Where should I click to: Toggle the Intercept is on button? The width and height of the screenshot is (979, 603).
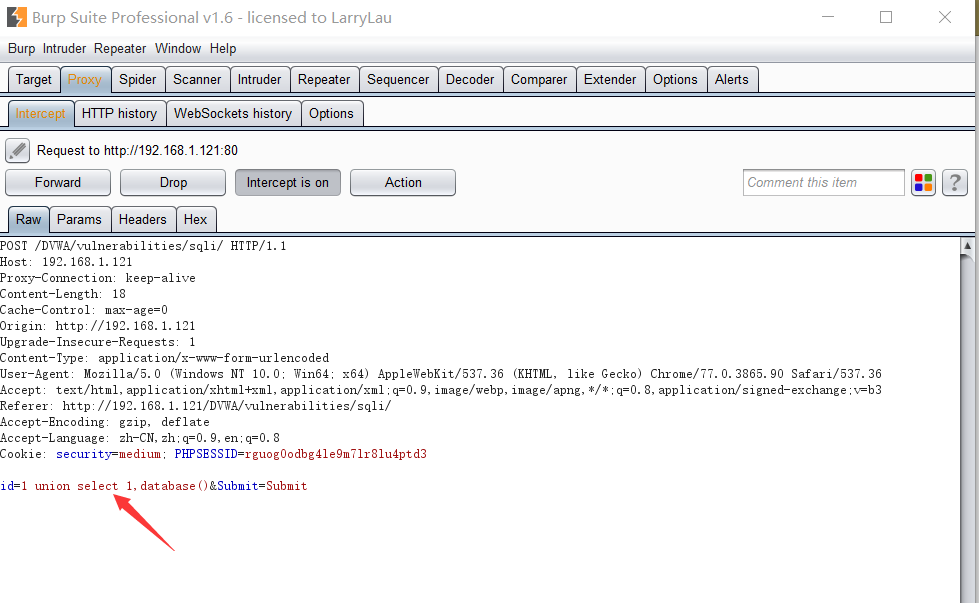[288, 182]
